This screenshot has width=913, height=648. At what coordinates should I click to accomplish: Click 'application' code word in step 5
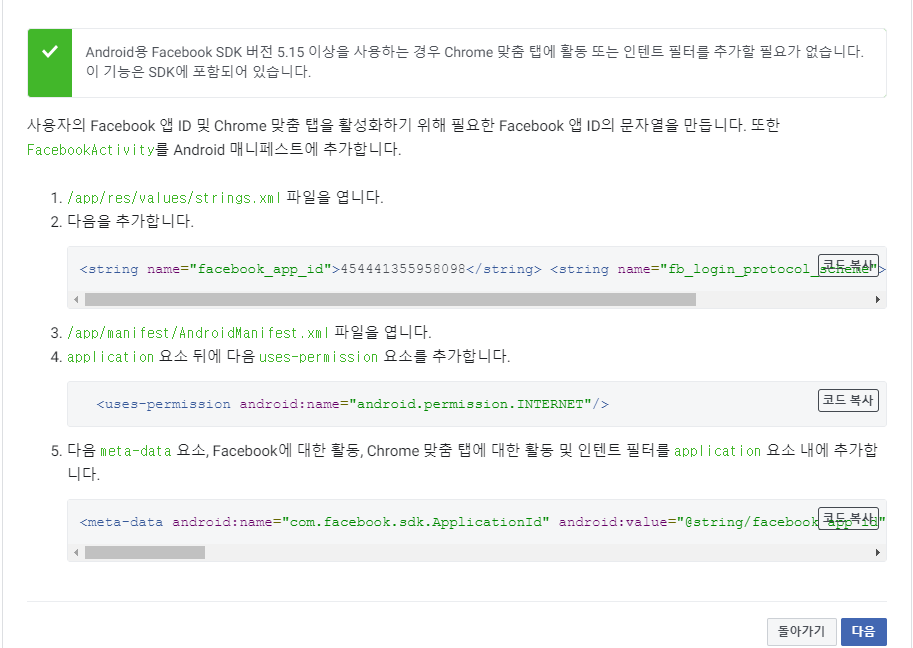point(717,451)
